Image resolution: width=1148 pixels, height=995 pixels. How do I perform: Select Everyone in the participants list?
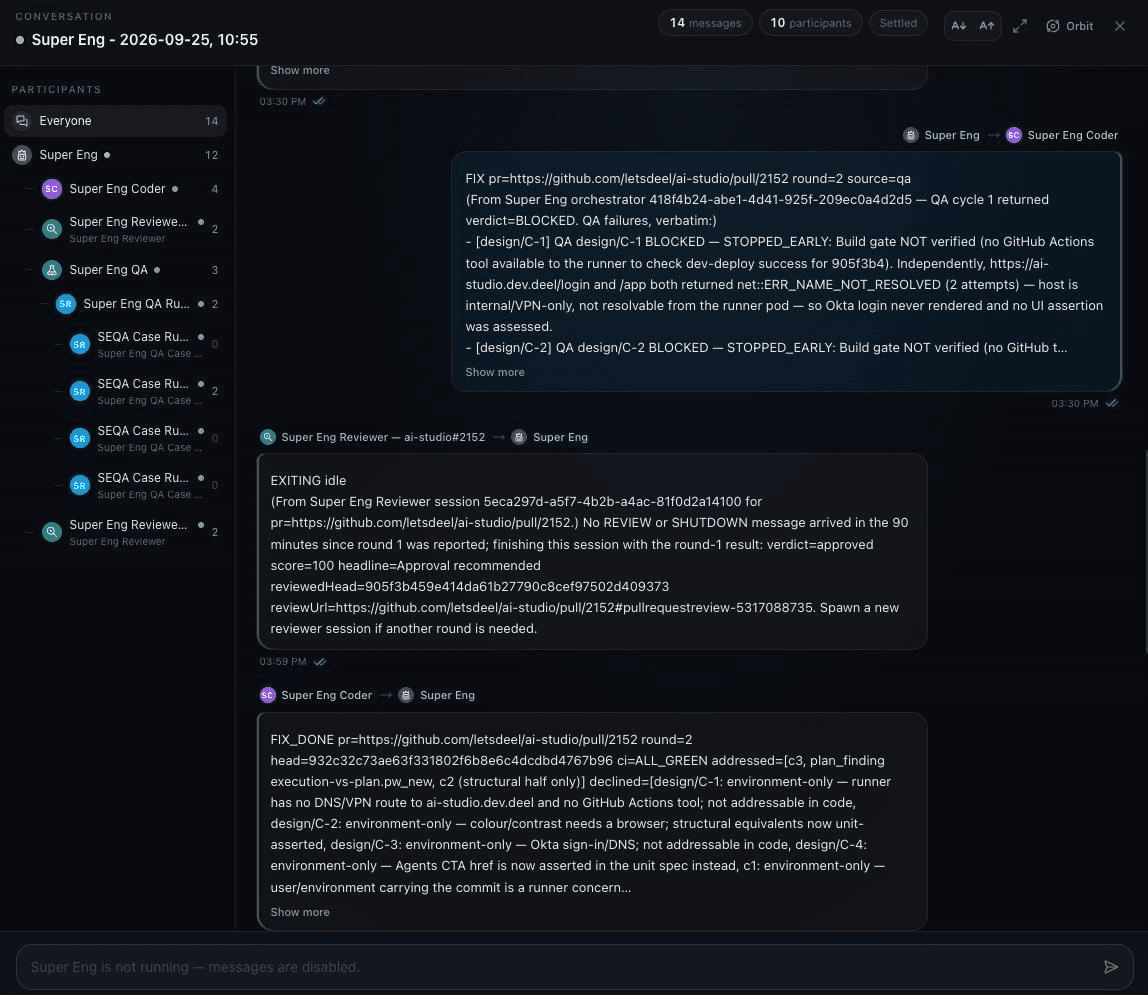116,121
